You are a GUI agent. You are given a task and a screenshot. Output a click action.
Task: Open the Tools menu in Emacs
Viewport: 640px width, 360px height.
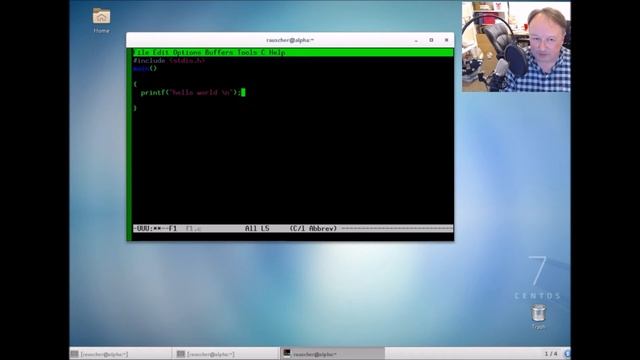[x=247, y=53]
